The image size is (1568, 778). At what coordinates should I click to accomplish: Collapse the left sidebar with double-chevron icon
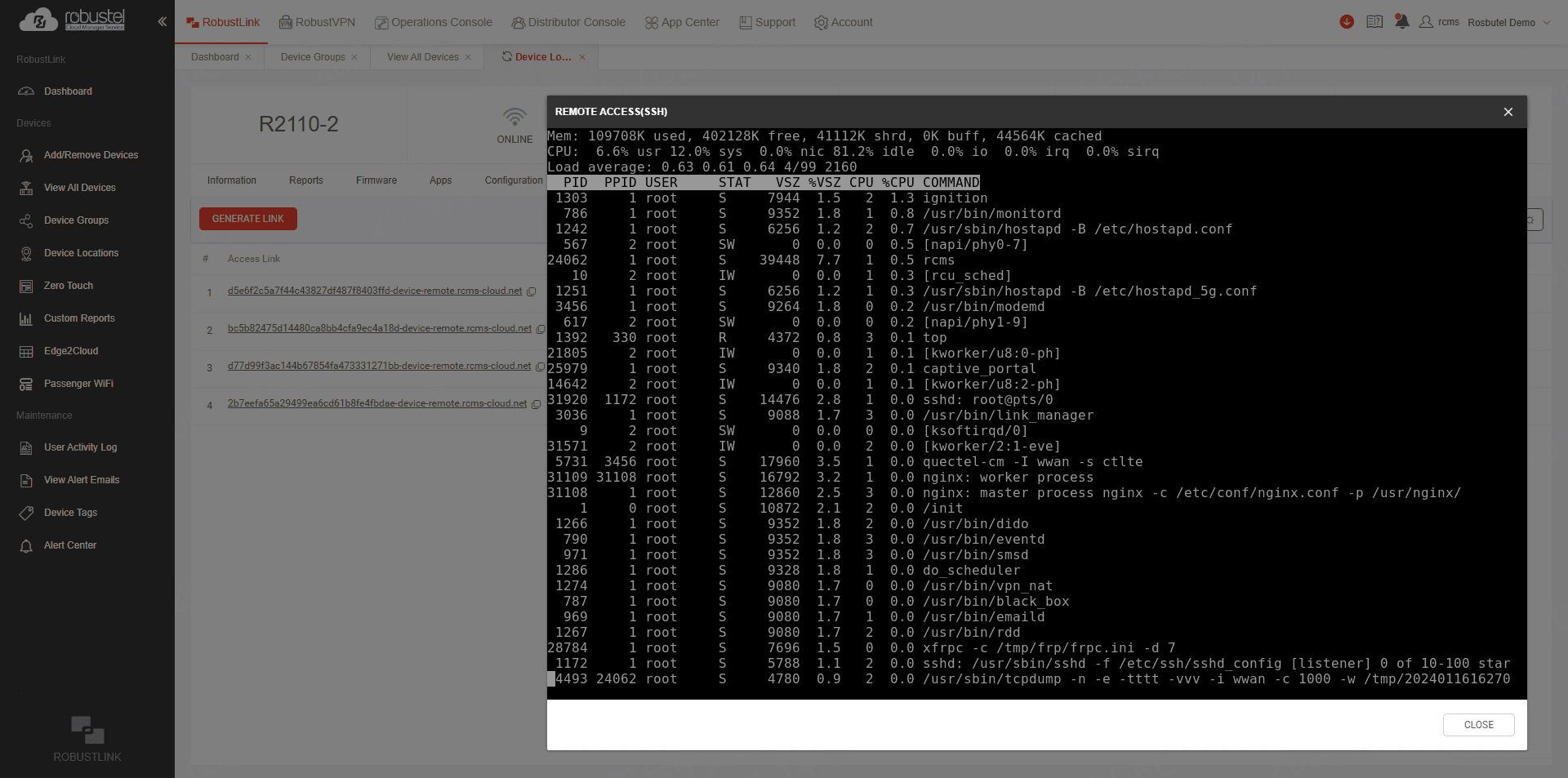162,22
